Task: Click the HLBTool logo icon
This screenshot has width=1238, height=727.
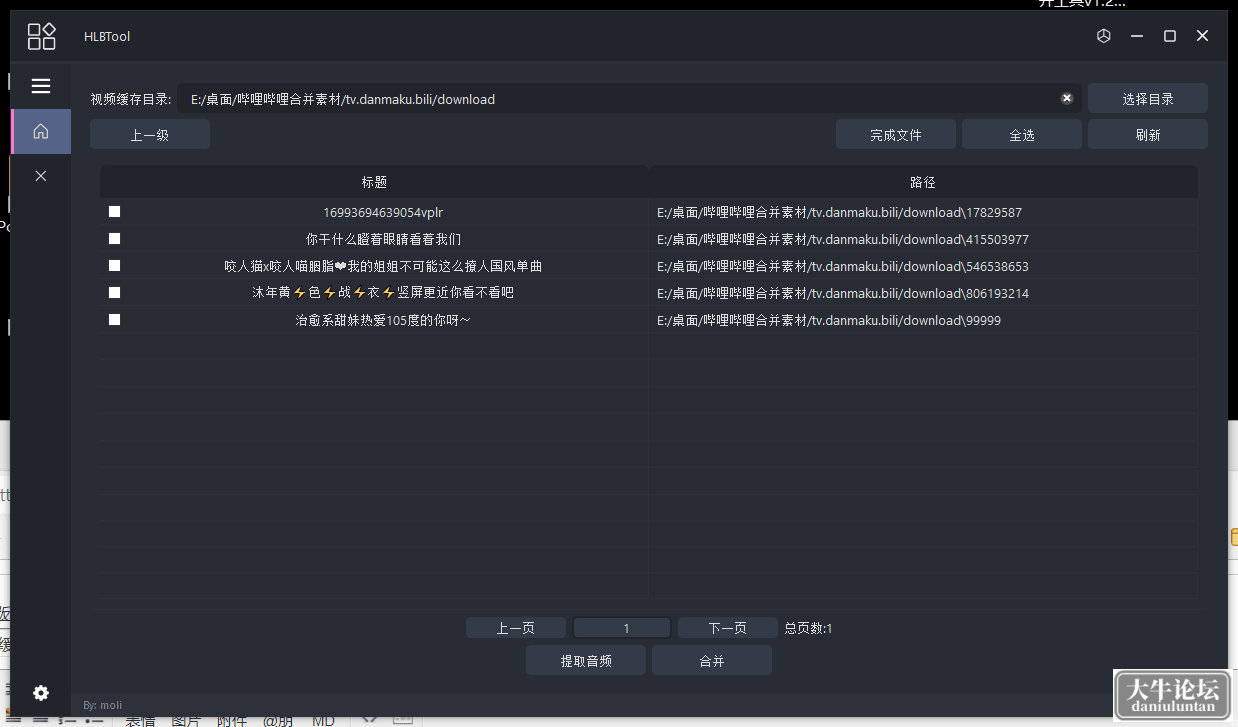Action: point(41,36)
